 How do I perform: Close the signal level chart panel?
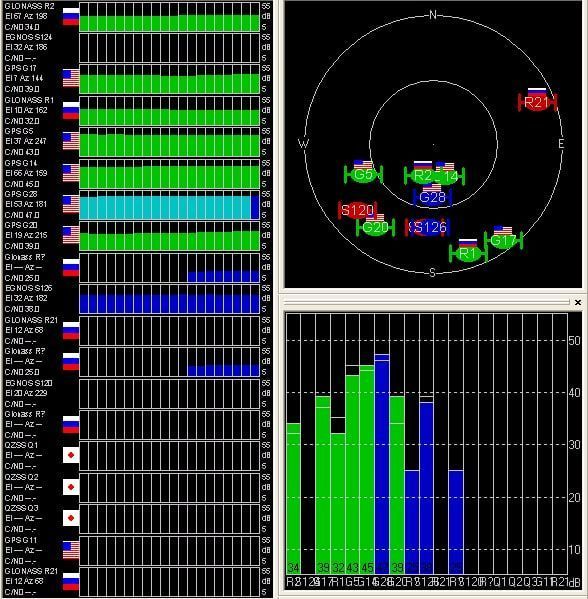click(578, 303)
